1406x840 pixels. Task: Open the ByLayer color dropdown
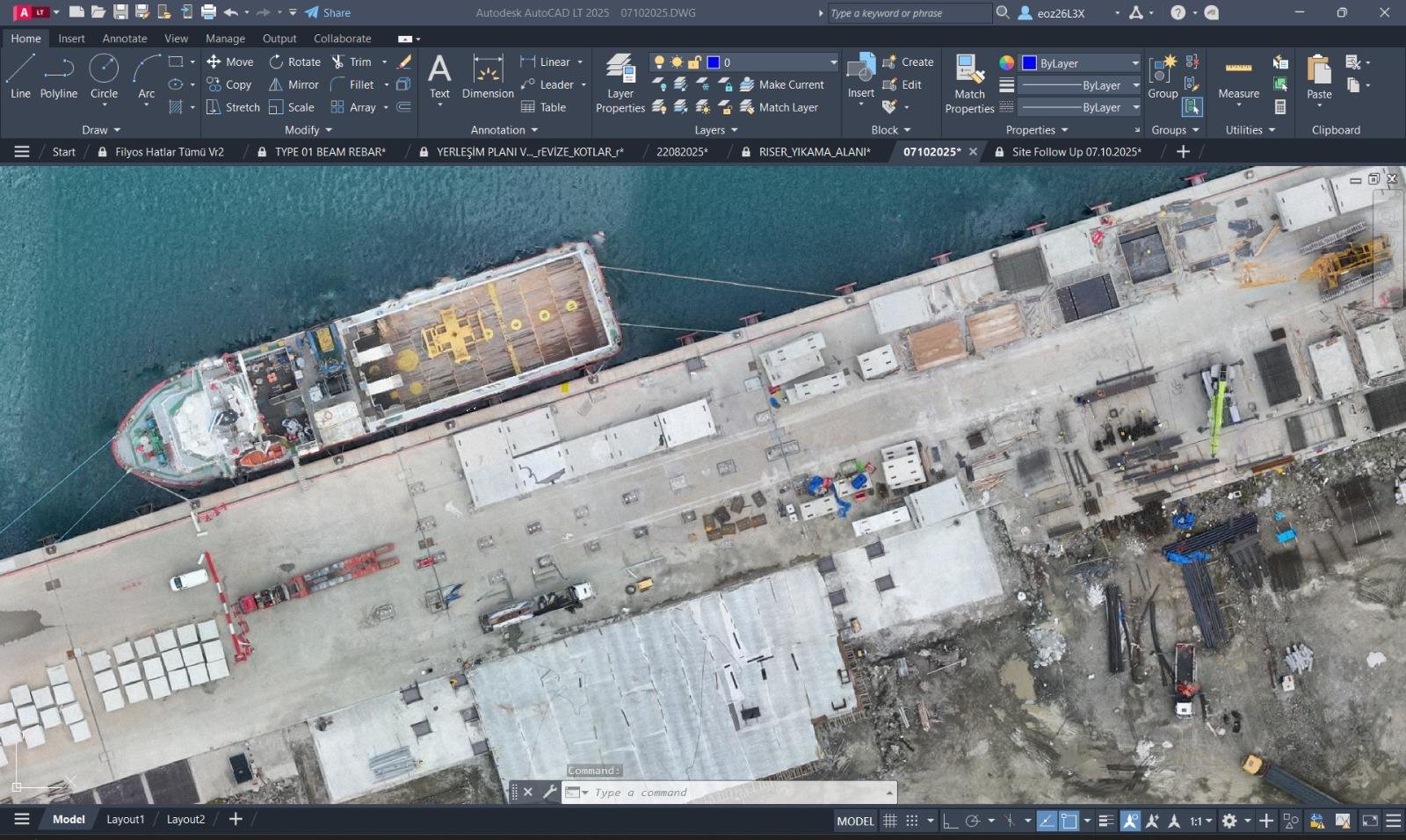pyautogui.click(x=1134, y=63)
